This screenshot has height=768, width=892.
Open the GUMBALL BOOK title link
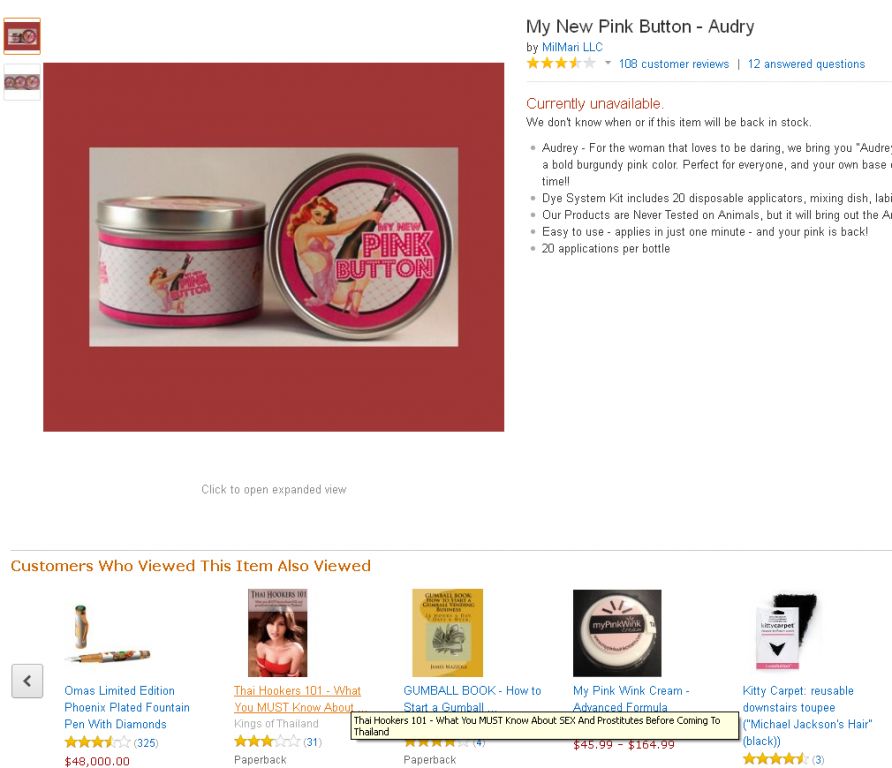click(472, 699)
